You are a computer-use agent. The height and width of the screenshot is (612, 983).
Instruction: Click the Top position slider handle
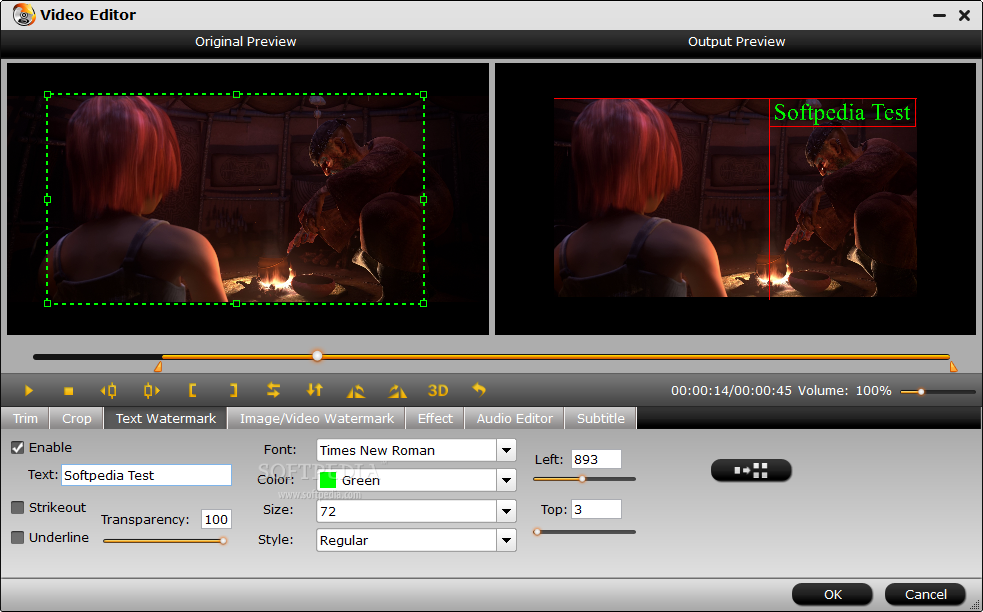pyautogui.click(x=537, y=532)
